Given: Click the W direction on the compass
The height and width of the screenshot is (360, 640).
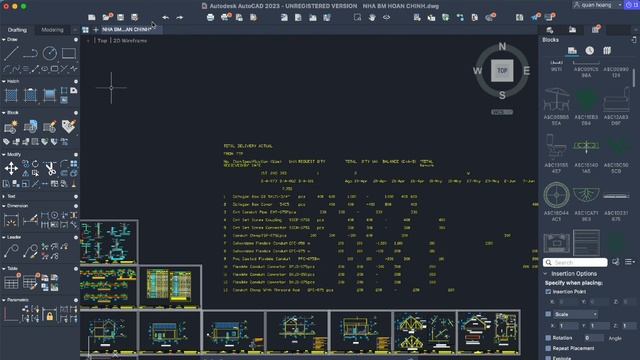Looking at the screenshot, I should point(477,71).
